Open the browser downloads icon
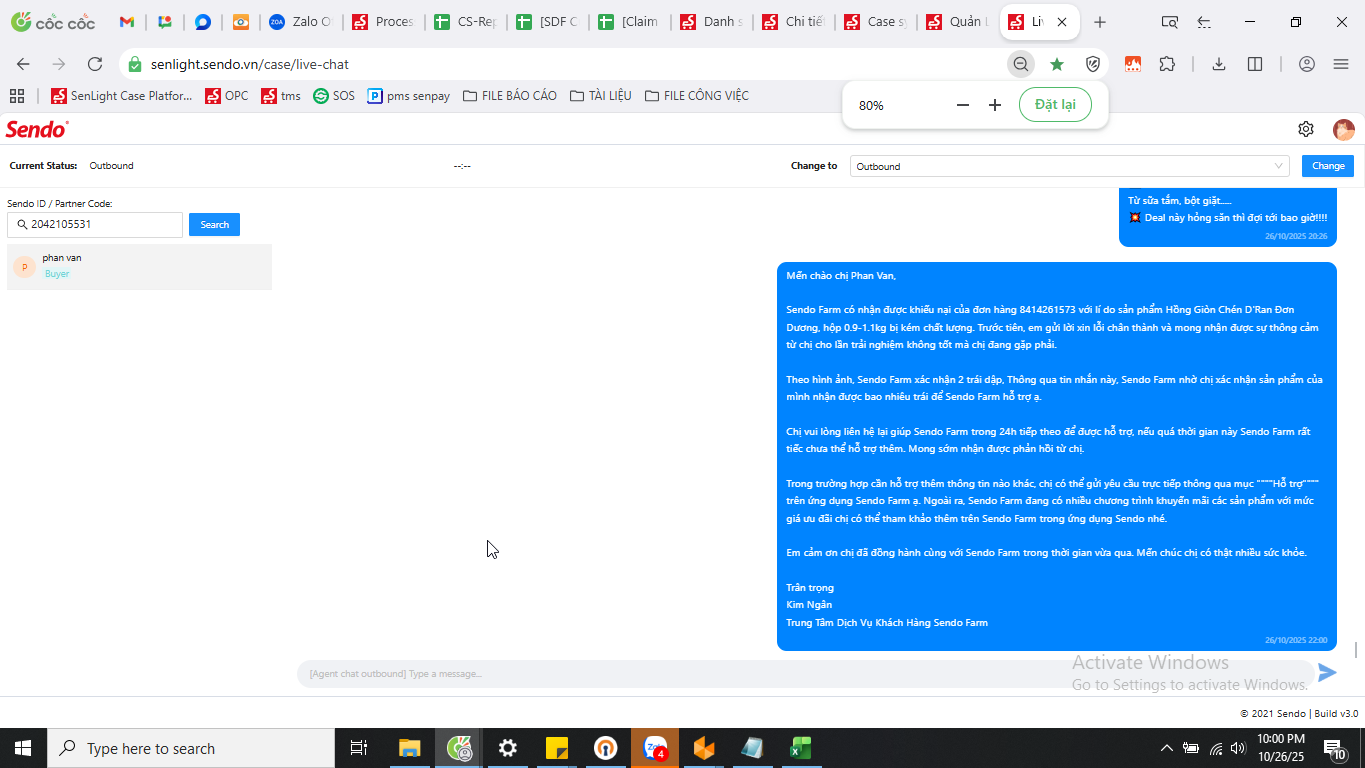 coord(1219,64)
